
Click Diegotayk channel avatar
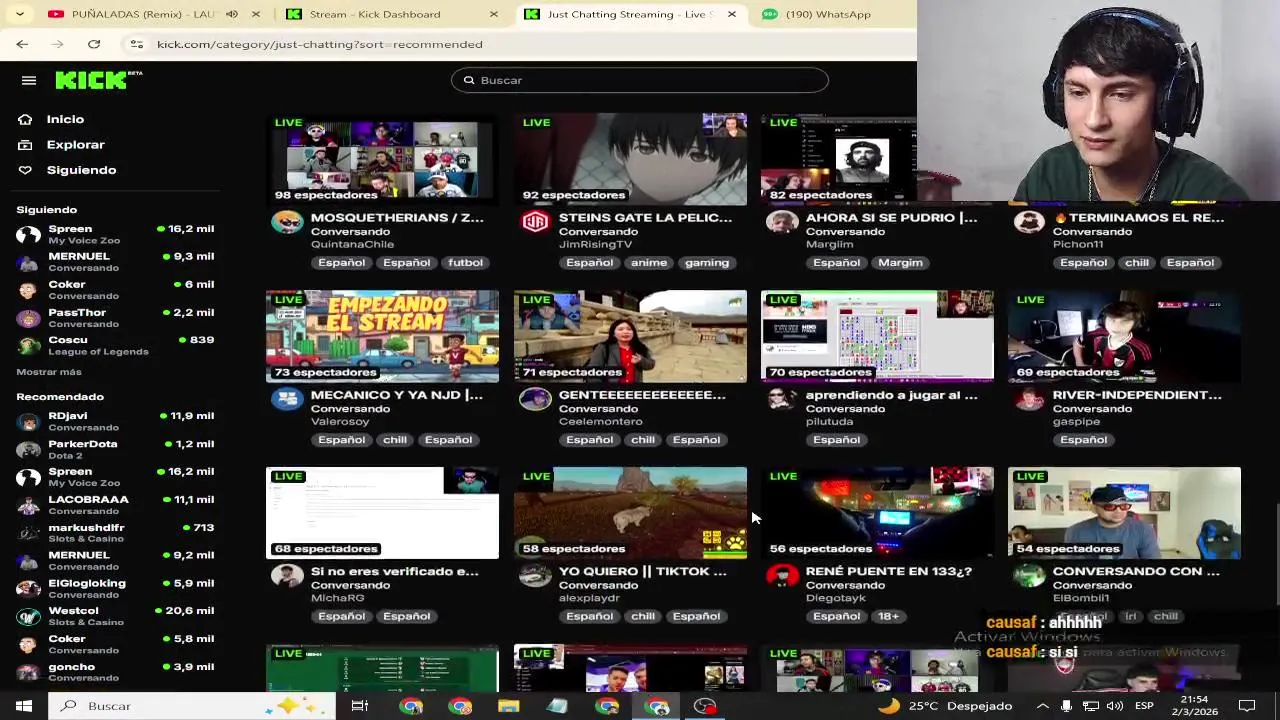click(782, 576)
